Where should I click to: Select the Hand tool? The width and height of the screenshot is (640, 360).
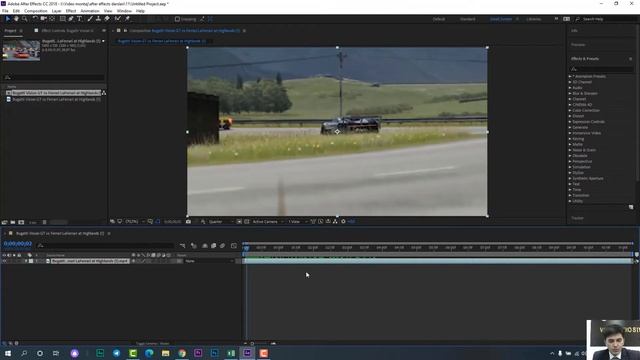(x=16, y=19)
